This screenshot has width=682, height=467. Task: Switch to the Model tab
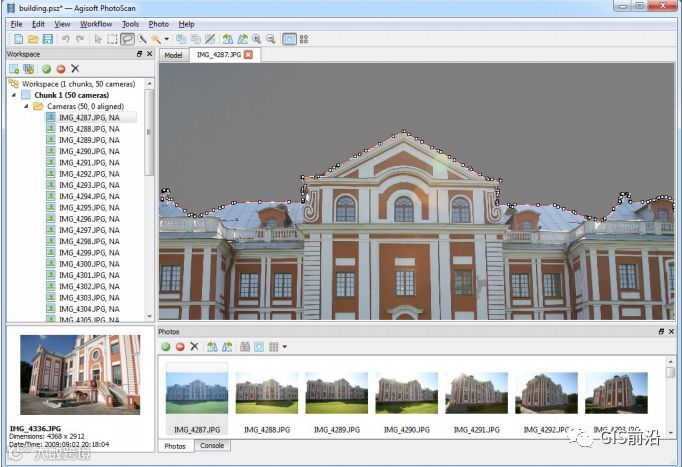pyautogui.click(x=174, y=55)
